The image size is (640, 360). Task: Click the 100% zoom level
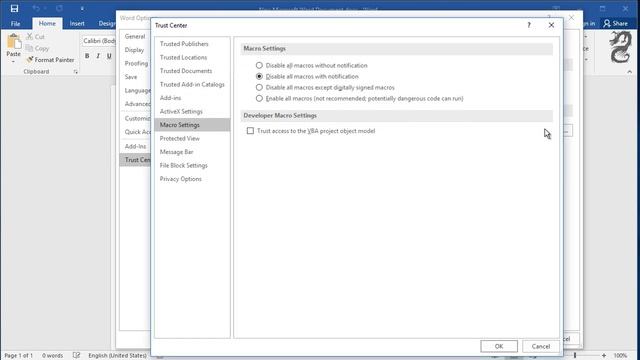point(620,356)
